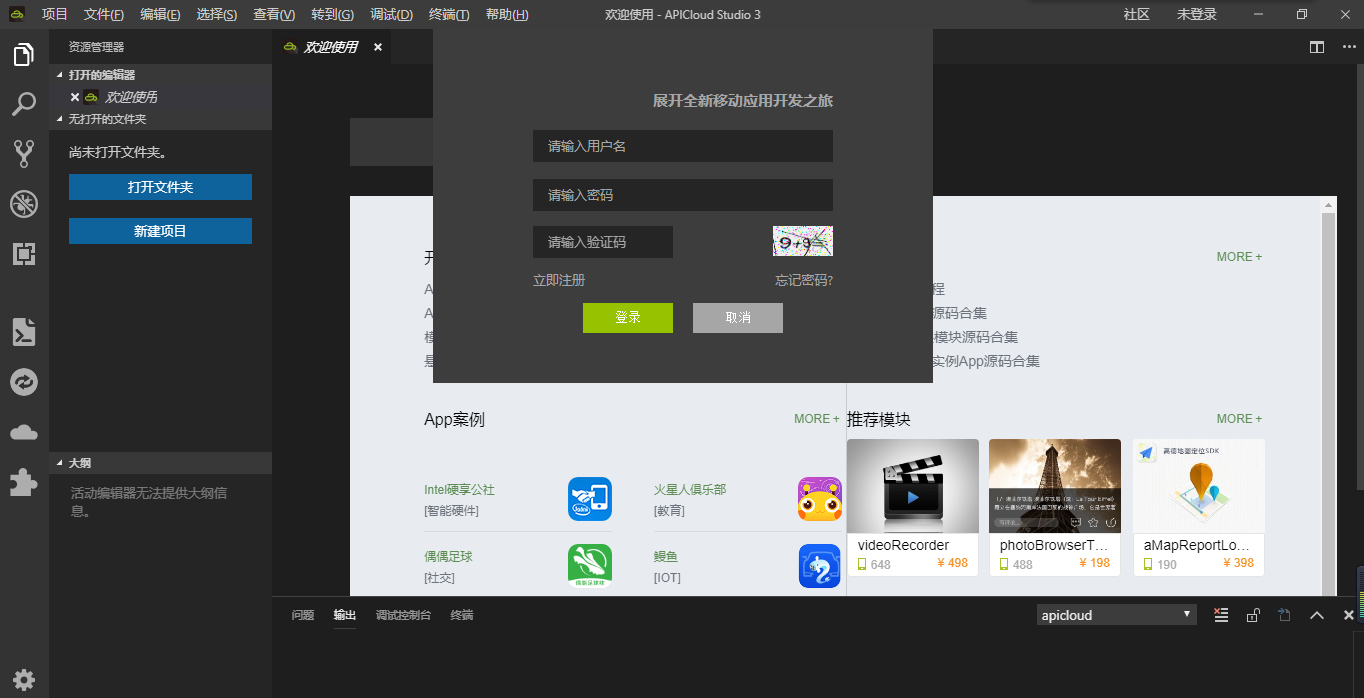Click the 忘记密码? link

pyautogui.click(x=804, y=280)
